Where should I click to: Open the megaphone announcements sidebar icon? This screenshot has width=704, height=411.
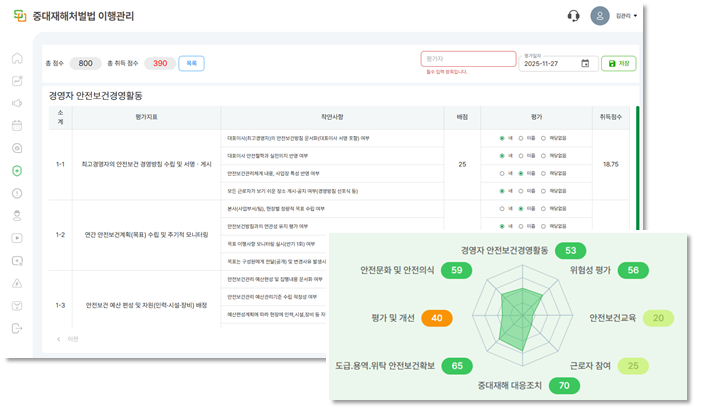click(16, 103)
